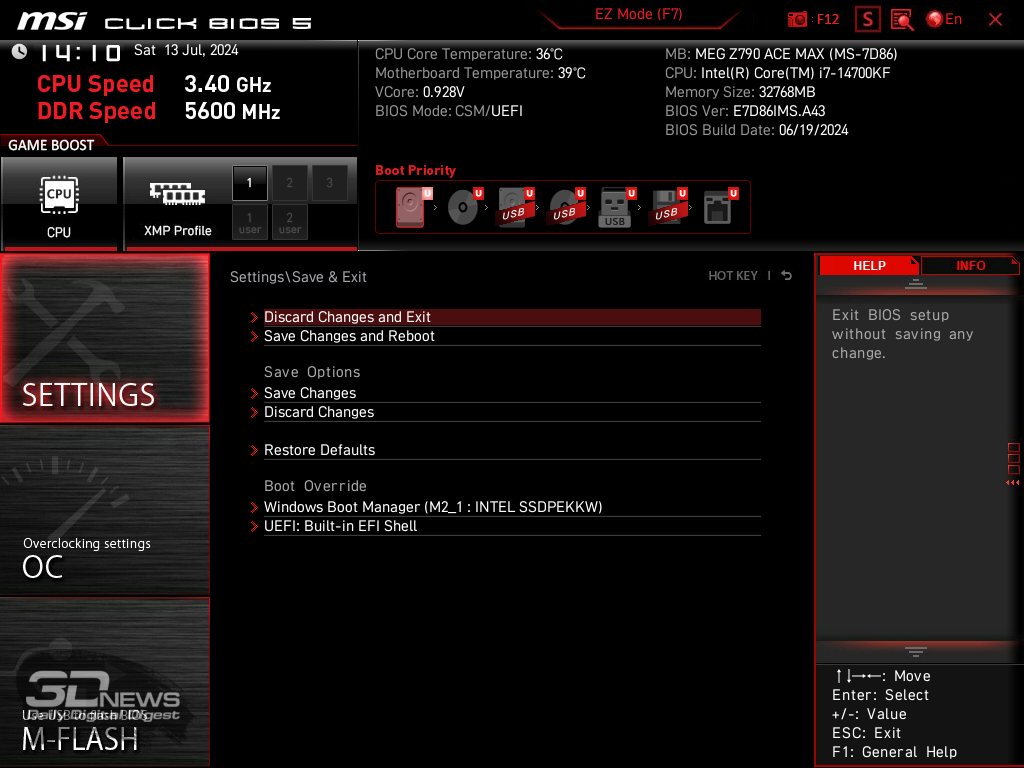Viewport: 1024px width, 768px height.
Task: Select the hard disk boot priority icon
Action: [x=411, y=207]
